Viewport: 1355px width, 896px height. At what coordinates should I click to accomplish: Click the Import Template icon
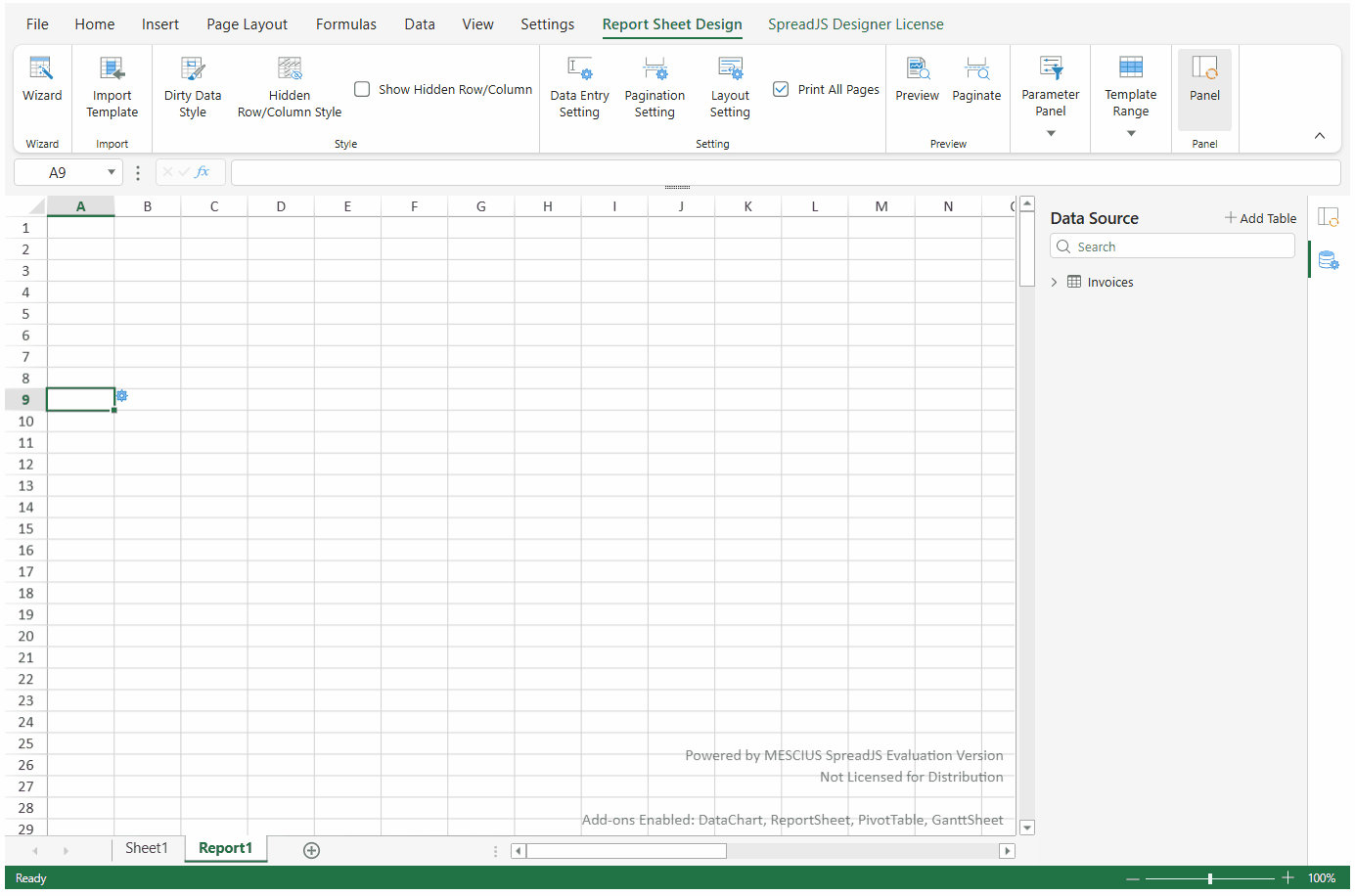[x=113, y=68]
